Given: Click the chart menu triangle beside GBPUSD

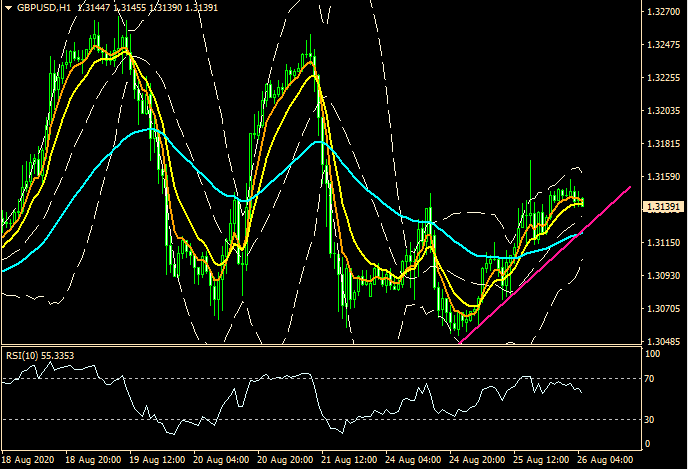Looking at the screenshot, I should (7, 7).
